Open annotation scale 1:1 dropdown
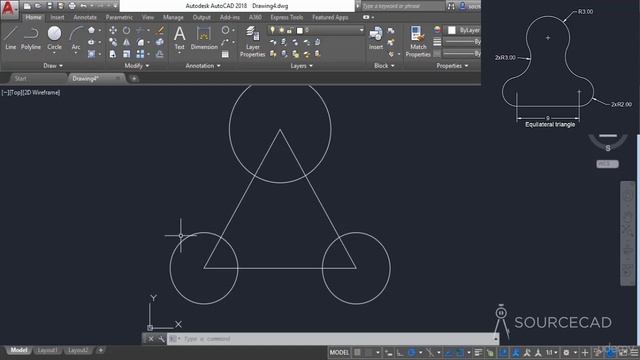Image resolution: width=640 pixels, height=360 pixels. [x=552, y=352]
